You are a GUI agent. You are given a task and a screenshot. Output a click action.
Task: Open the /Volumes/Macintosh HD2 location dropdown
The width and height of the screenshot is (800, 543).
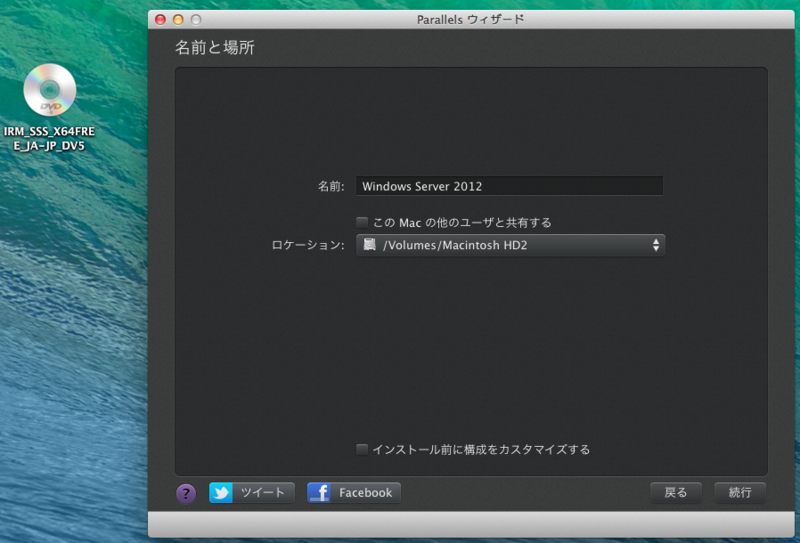click(x=510, y=245)
